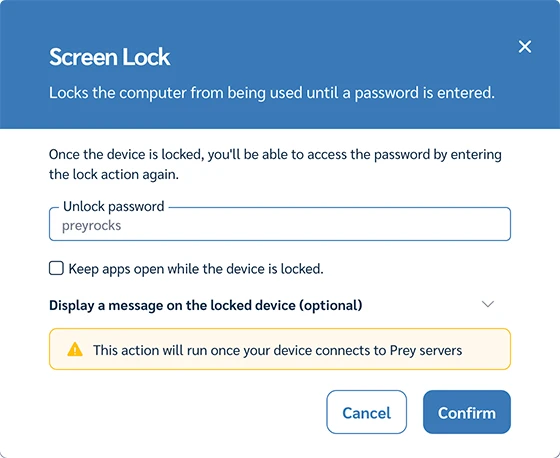The width and height of the screenshot is (560, 458).
Task: Click the 'Prey servers' warning banner
Action: 280,349
